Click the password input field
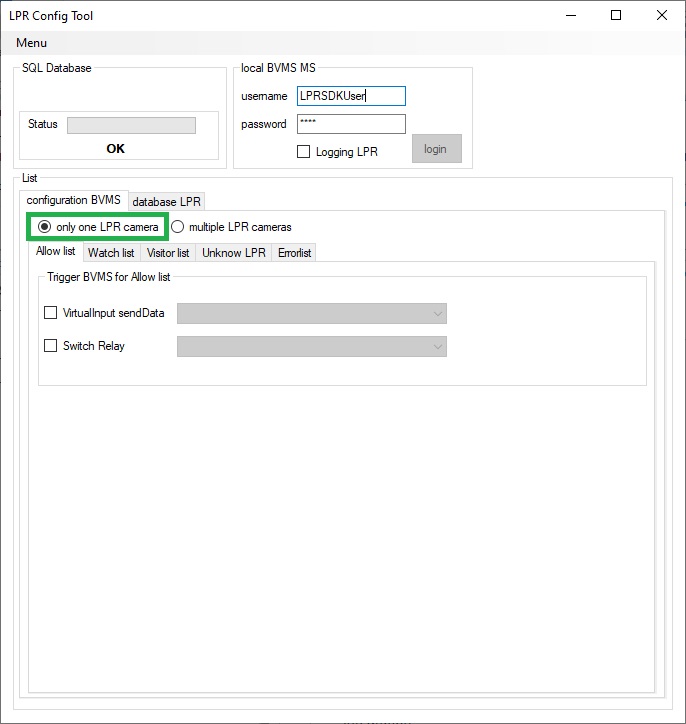The width and height of the screenshot is (686, 724). click(351, 124)
